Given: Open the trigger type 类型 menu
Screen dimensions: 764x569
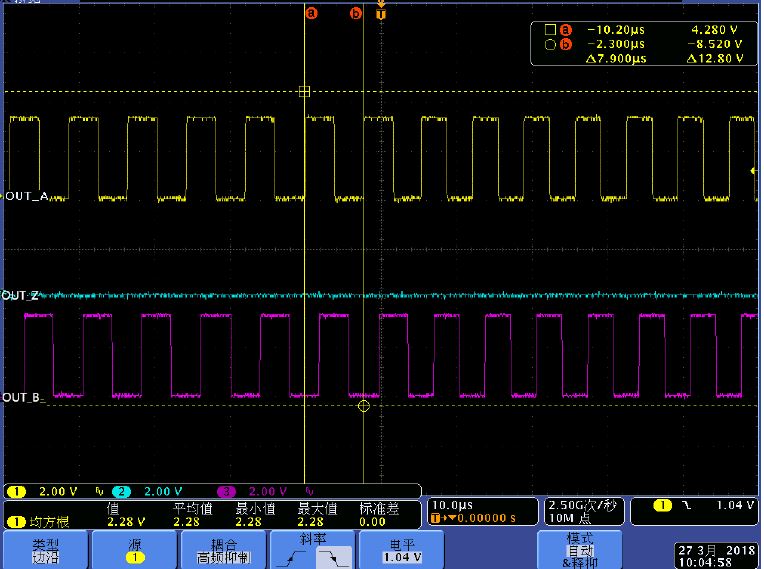Looking at the screenshot, I should pos(46,549).
